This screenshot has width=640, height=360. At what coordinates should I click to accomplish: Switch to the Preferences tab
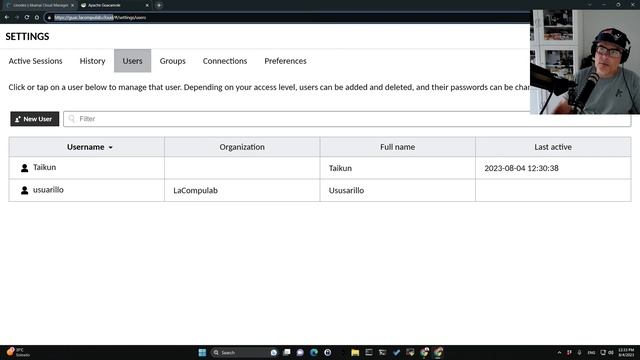click(285, 61)
